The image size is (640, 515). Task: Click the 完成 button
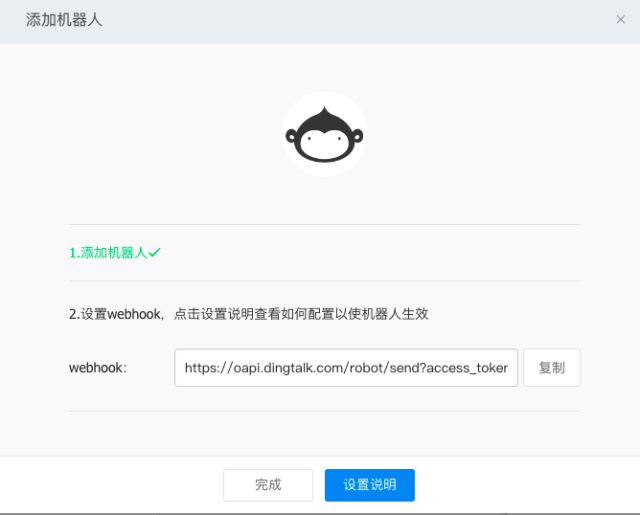268,485
